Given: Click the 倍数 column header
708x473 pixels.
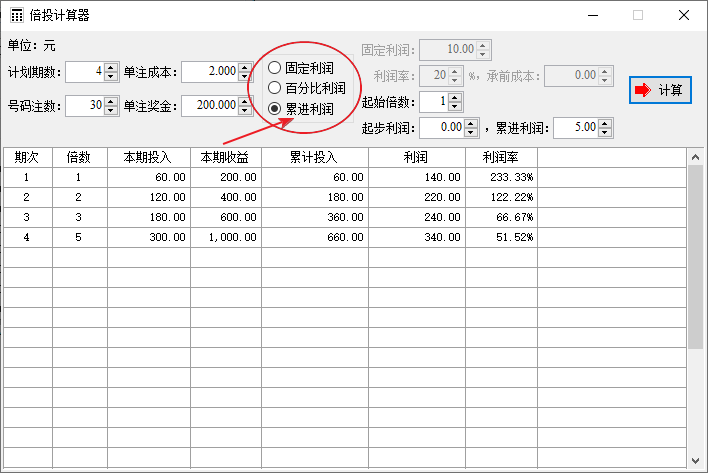Looking at the screenshot, I should (79, 157).
